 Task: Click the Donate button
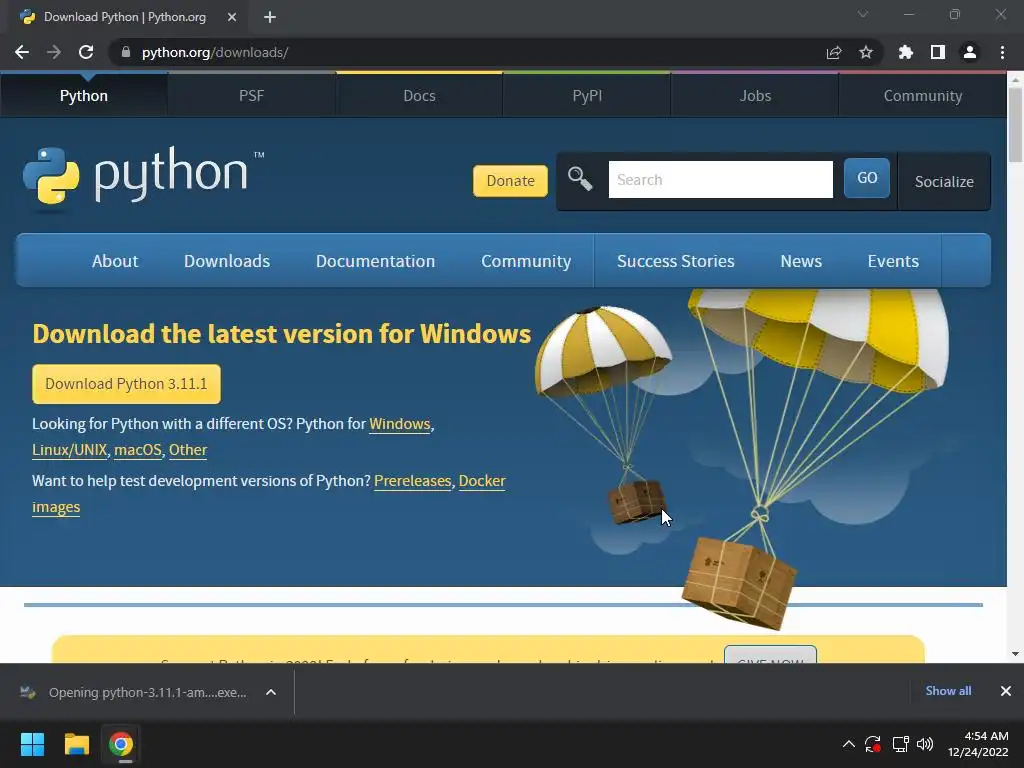pyautogui.click(x=510, y=181)
